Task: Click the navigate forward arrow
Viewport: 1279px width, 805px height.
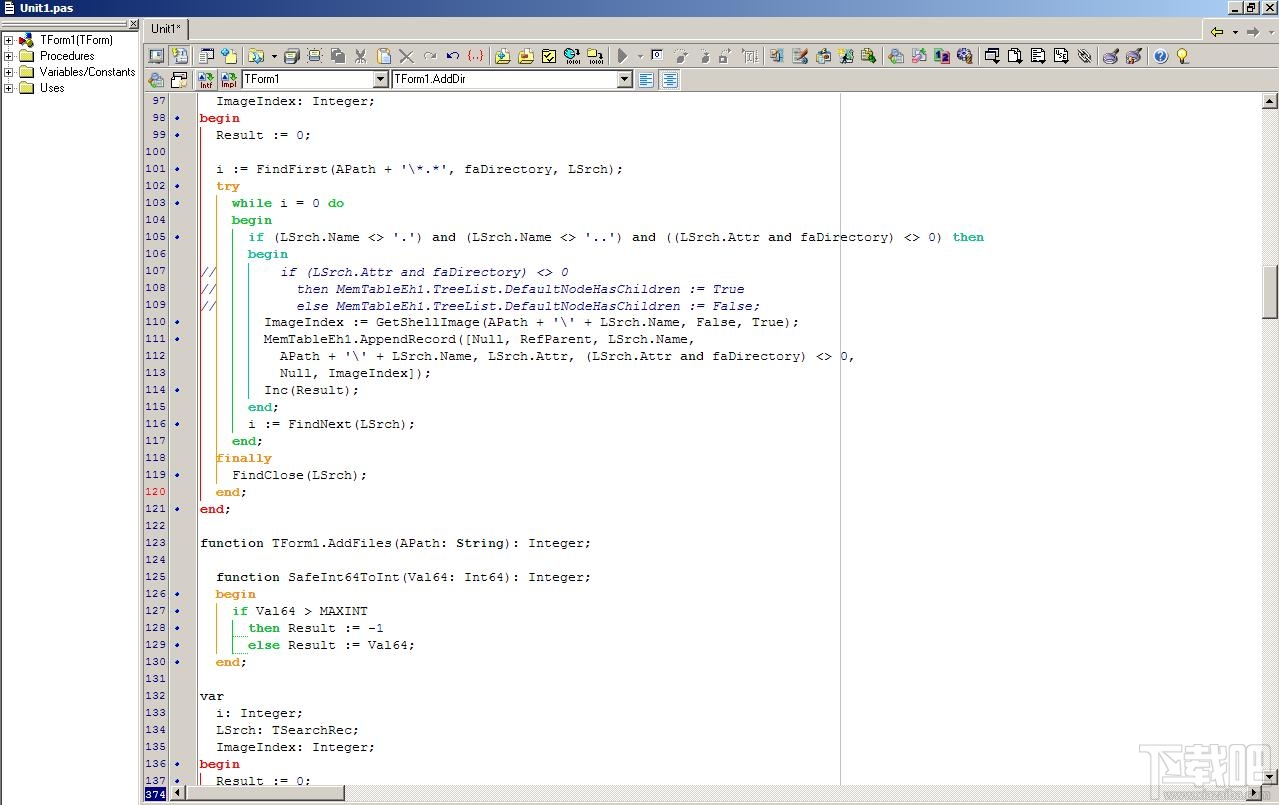Action: click(x=1252, y=32)
